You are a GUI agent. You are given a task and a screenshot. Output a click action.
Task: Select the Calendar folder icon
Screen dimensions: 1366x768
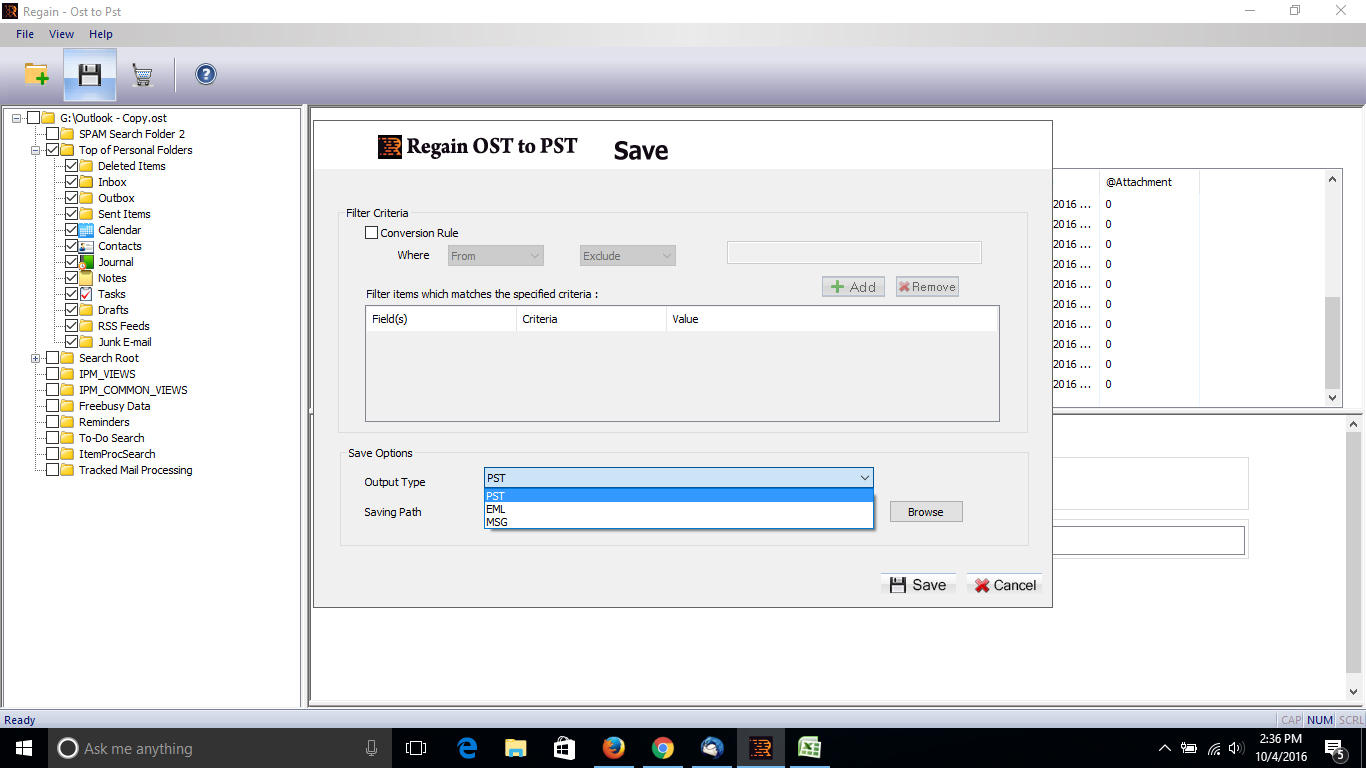86,230
